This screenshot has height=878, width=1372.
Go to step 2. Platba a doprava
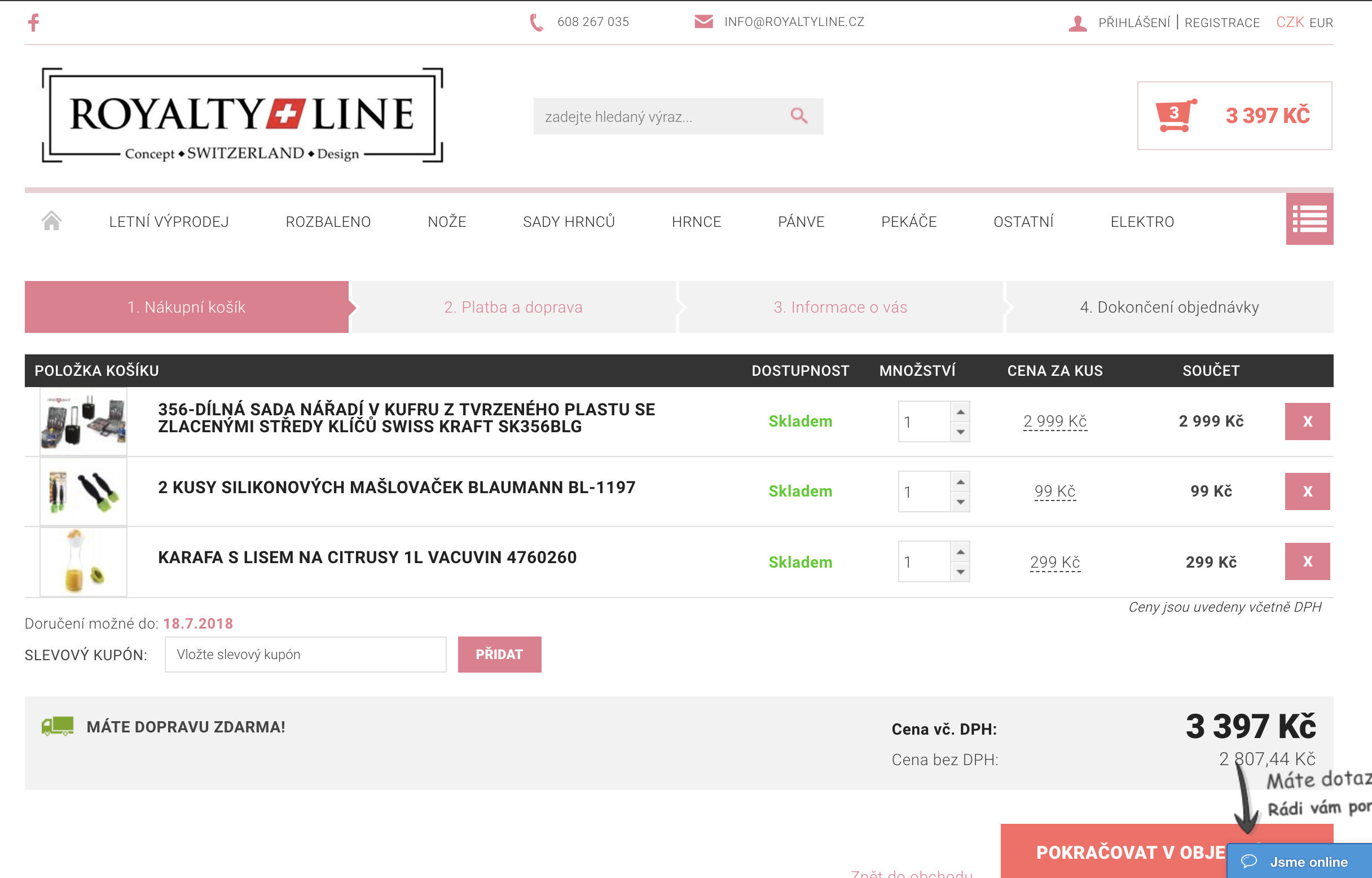pos(513,307)
